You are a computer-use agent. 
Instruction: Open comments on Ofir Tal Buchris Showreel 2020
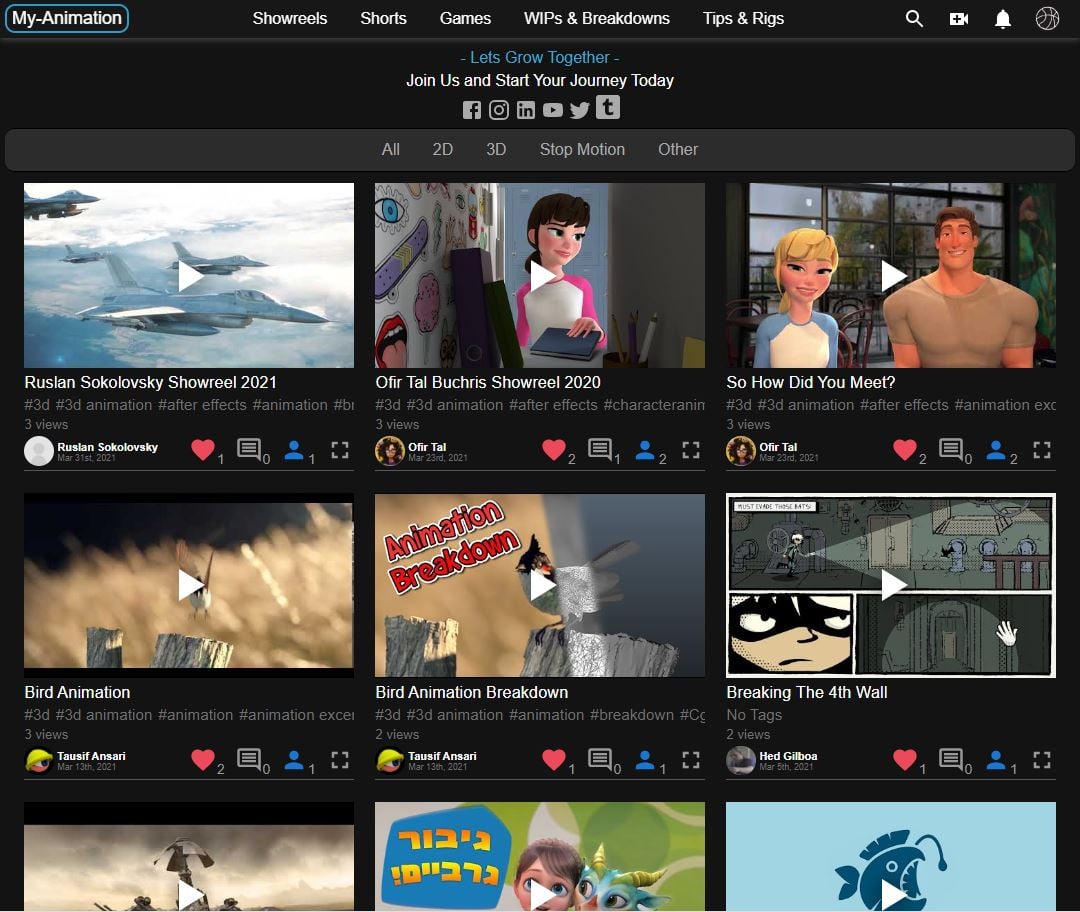[x=600, y=449]
